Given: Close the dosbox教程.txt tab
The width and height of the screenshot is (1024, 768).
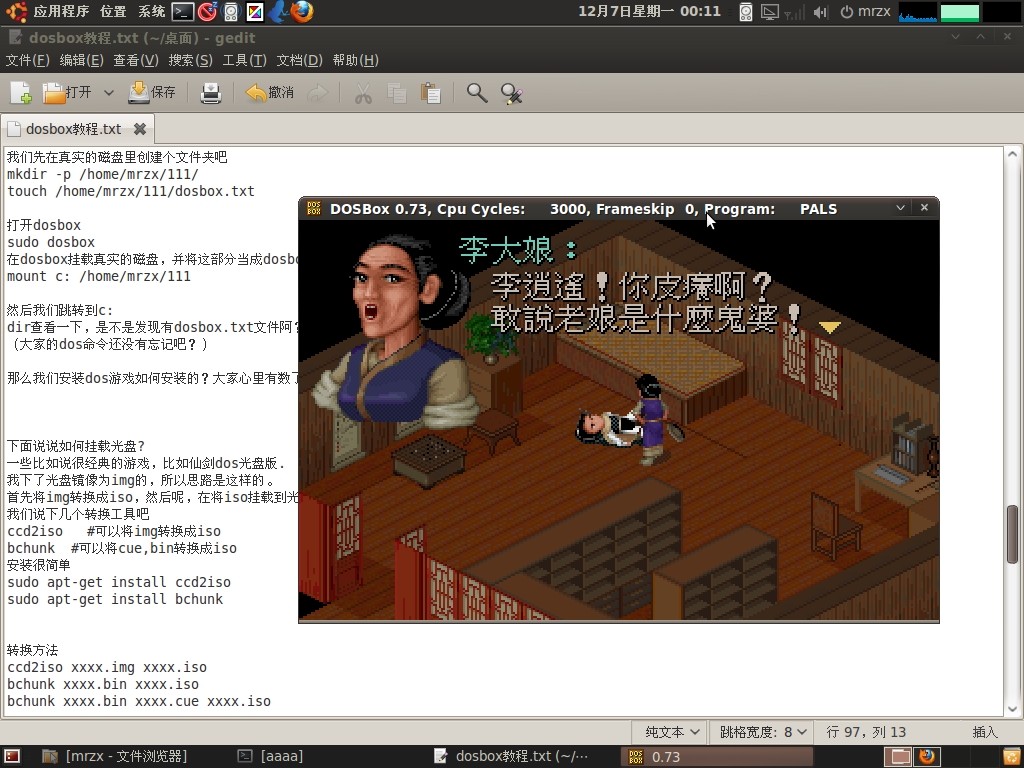Looking at the screenshot, I should (140, 129).
